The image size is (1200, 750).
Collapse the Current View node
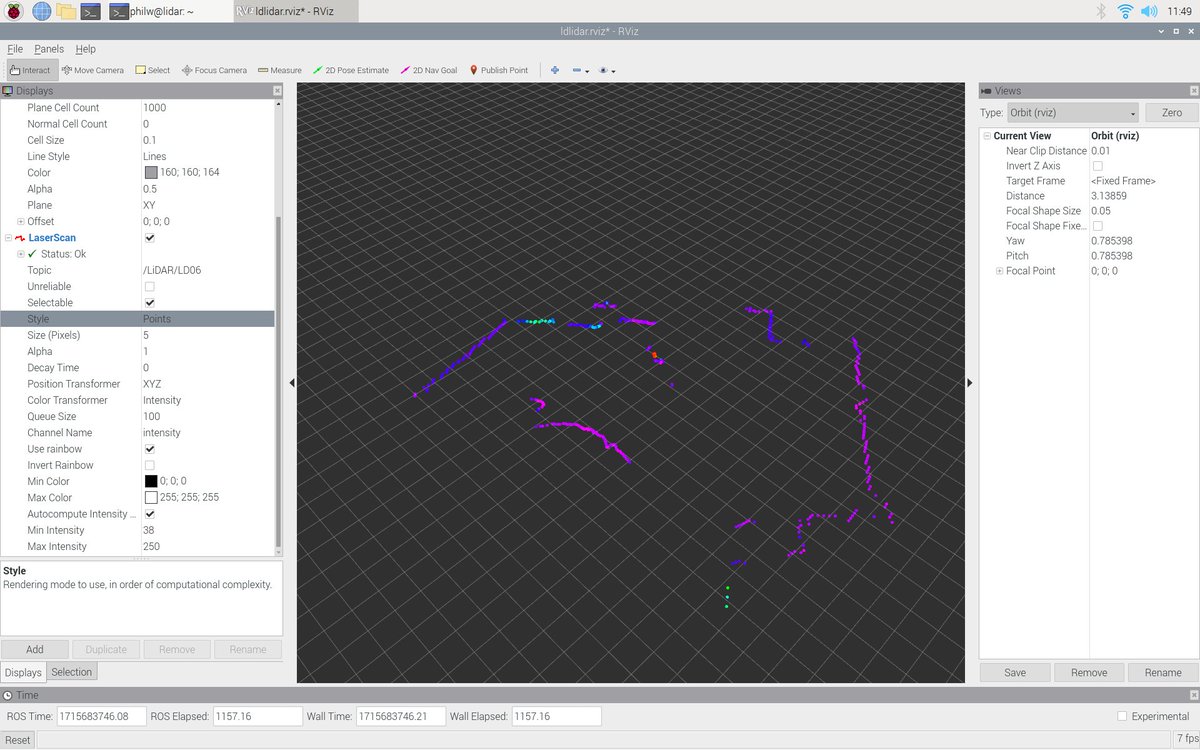pos(987,136)
